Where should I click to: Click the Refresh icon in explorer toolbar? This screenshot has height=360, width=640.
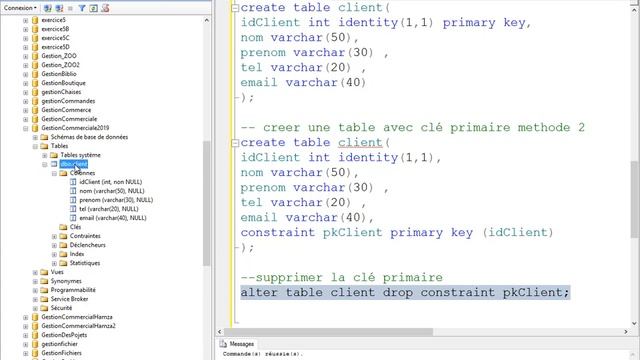tap(93, 8)
